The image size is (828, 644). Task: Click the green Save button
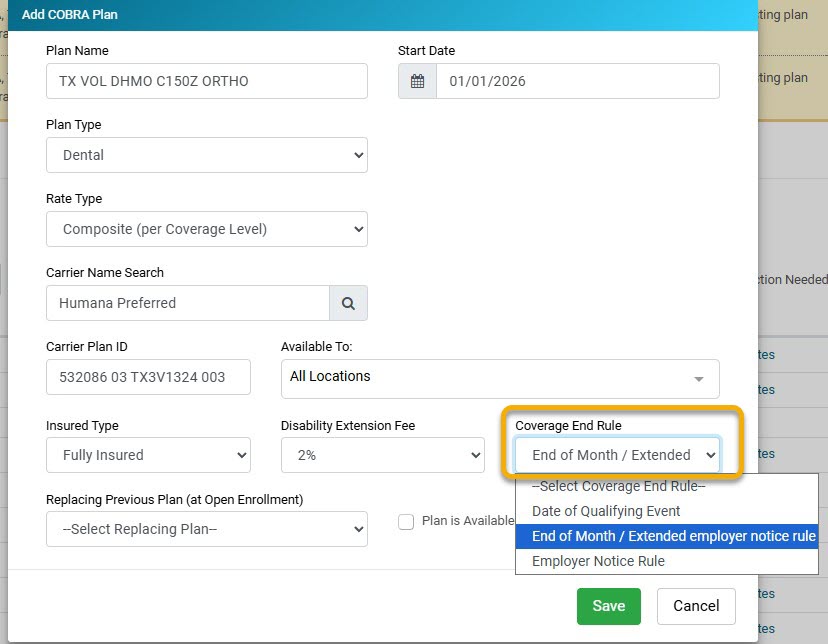[x=608, y=606]
